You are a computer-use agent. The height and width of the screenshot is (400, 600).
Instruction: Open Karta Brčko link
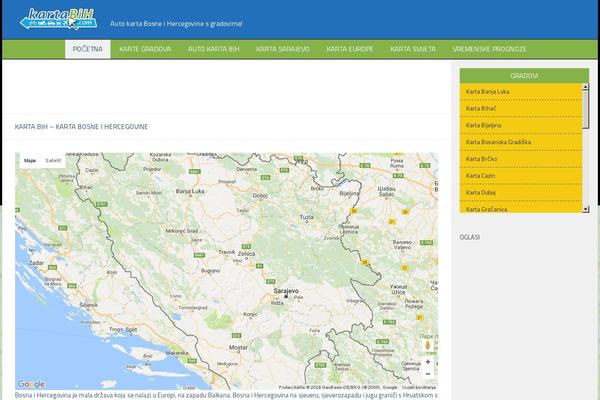point(521,159)
